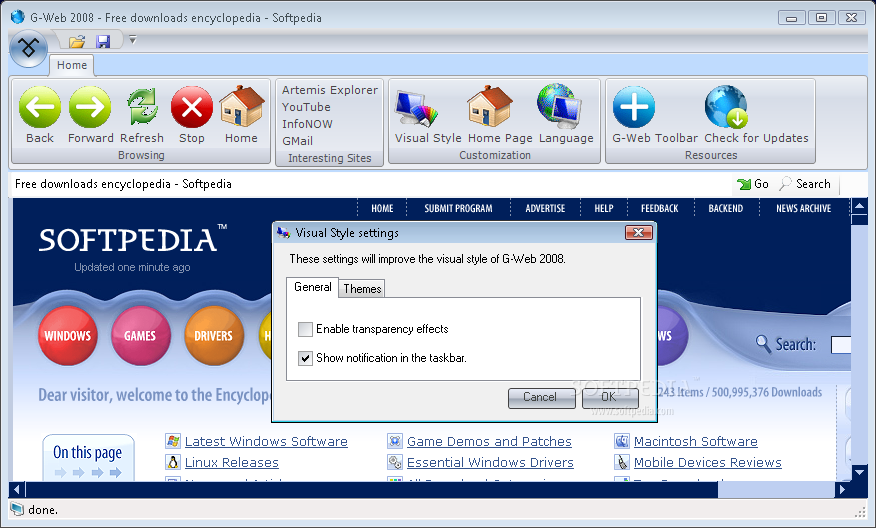Click the open folder quick-access icon
This screenshot has height=528, width=876.
[x=77, y=41]
